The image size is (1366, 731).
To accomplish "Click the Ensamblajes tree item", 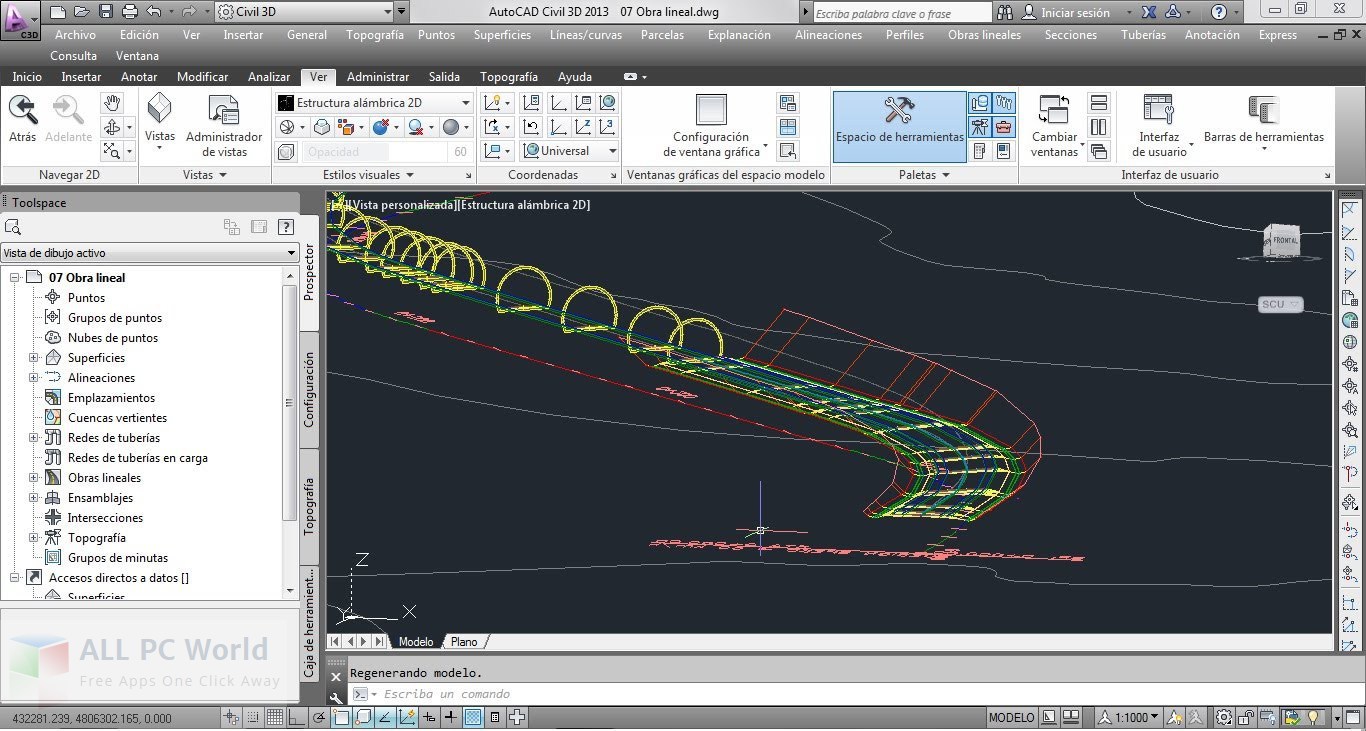I will point(100,498).
